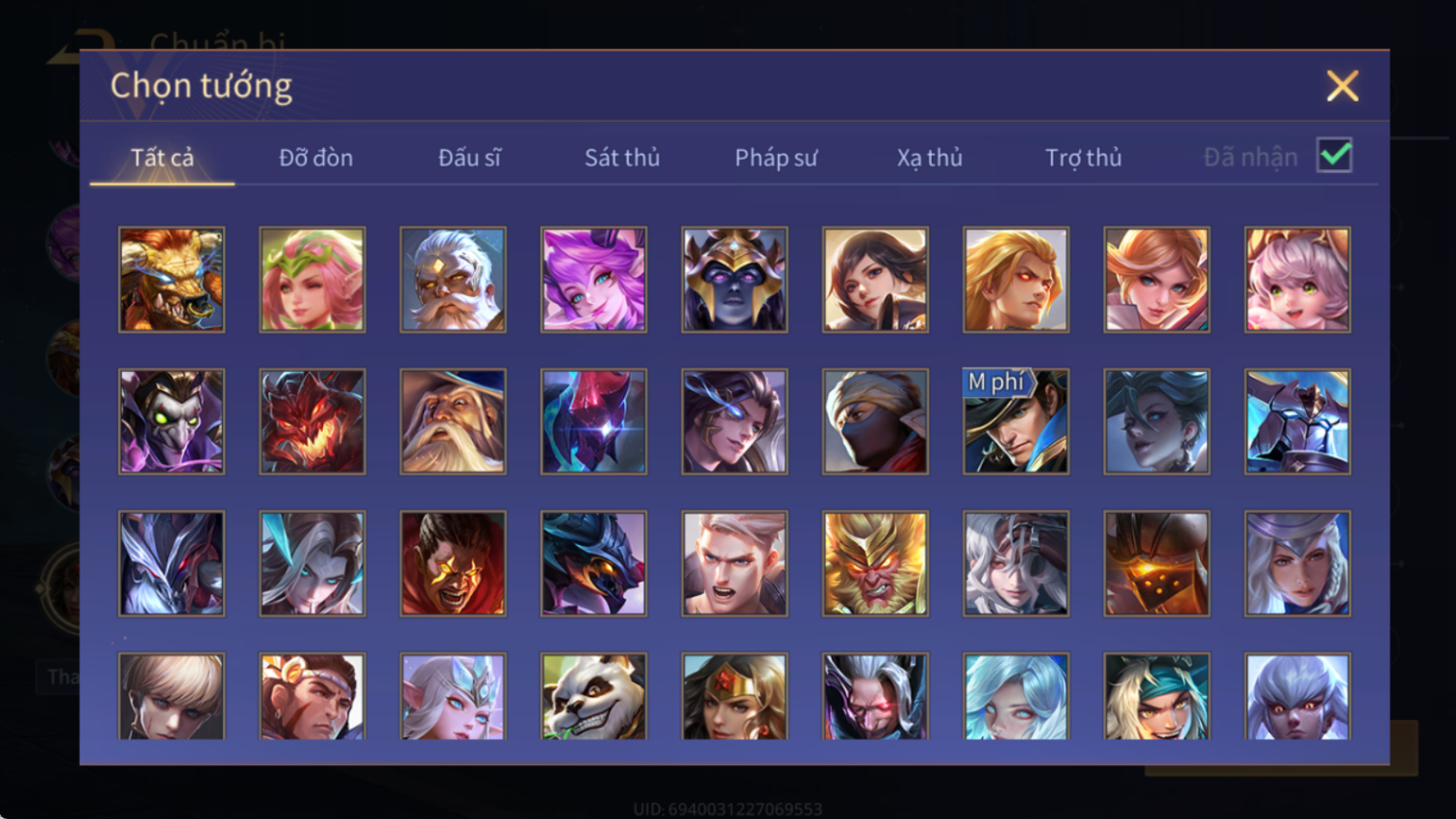Pick the pink-haired girl with green eyes

click(x=1297, y=280)
